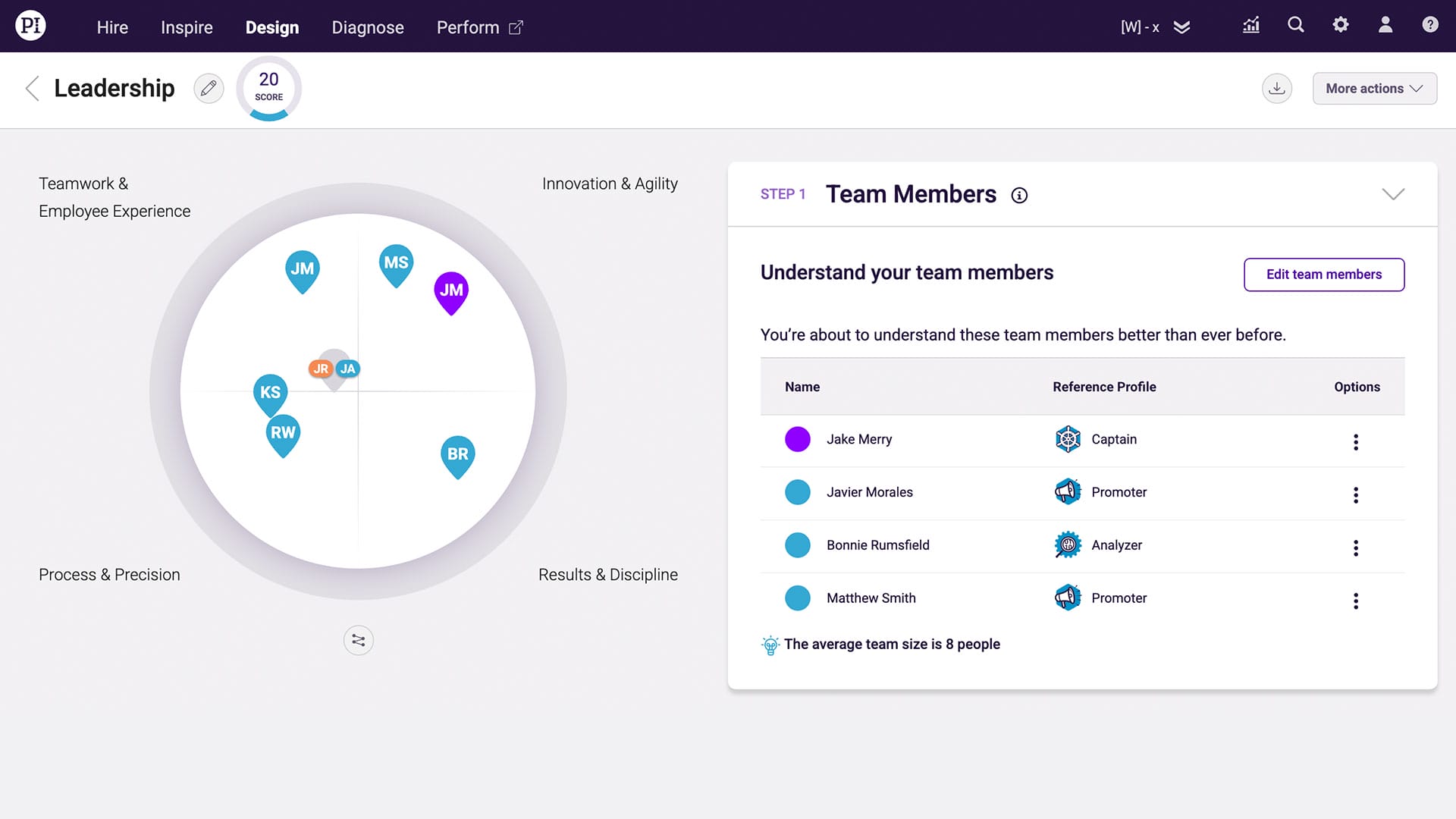Click the scatter view icon below the team circle
This screenshot has width=1456, height=819.
pyautogui.click(x=358, y=640)
